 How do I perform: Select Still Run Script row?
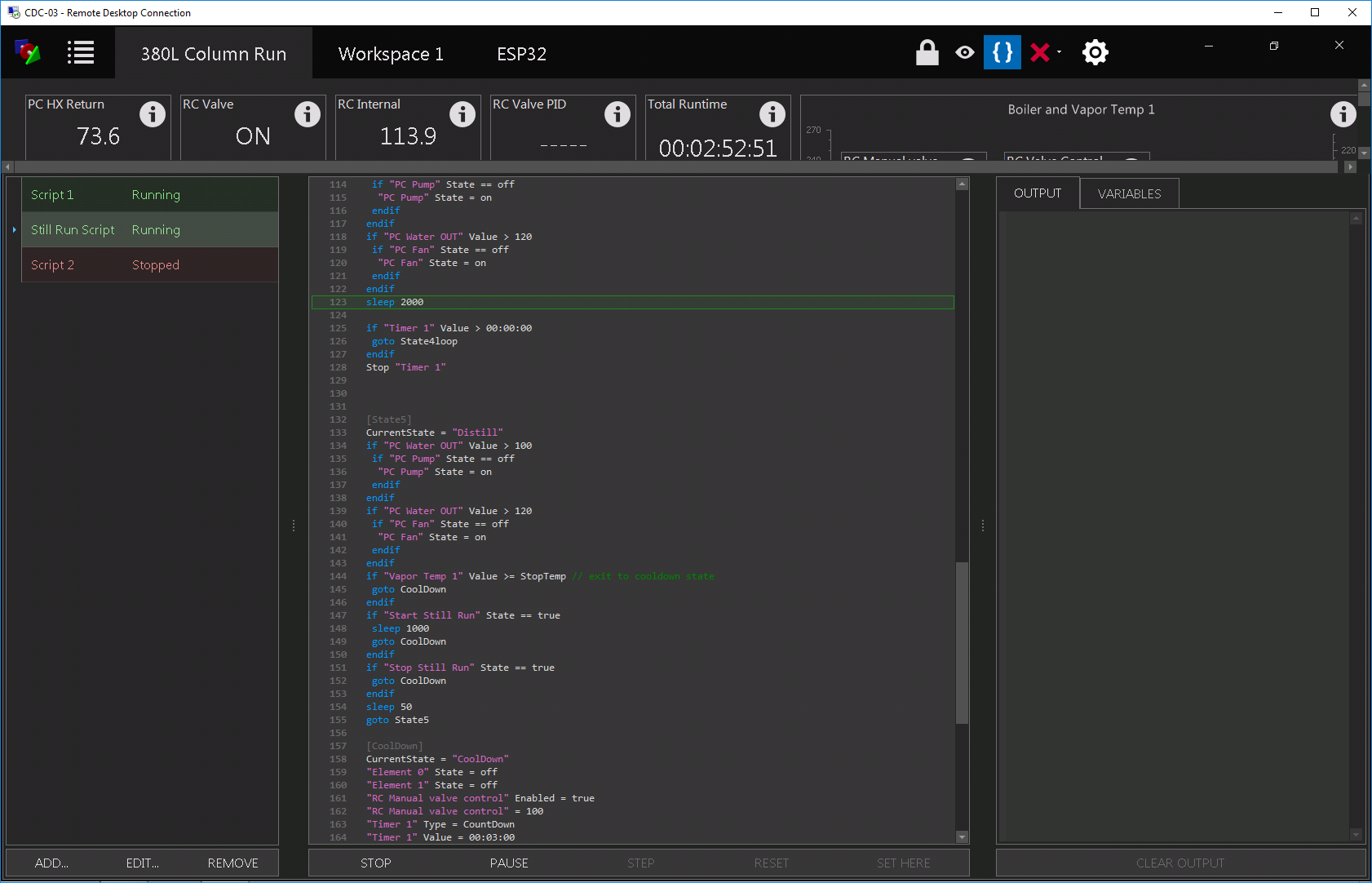tap(150, 230)
